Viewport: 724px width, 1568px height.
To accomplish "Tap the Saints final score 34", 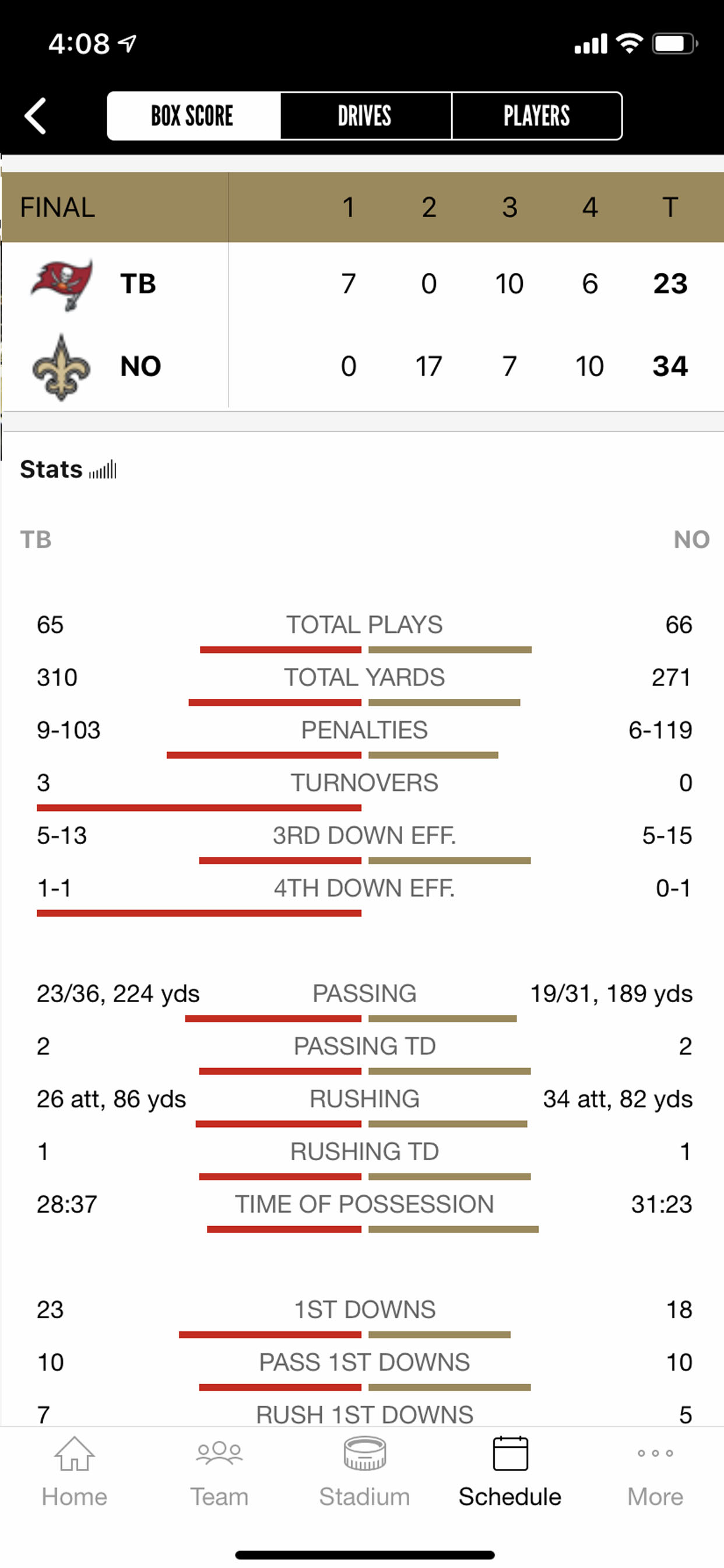I will pyautogui.click(x=670, y=366).
